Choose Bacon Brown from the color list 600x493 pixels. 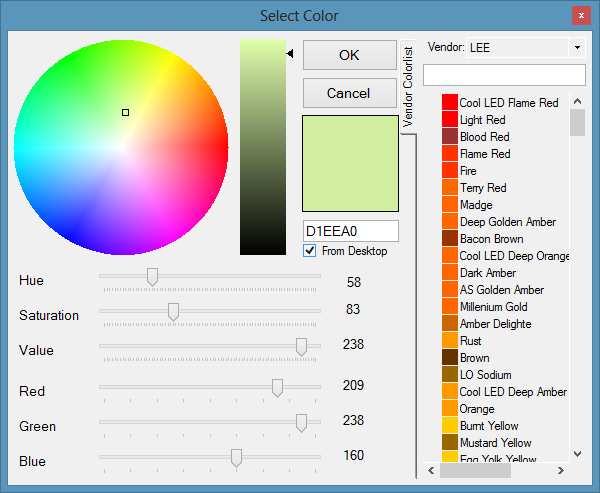click(491, 239)
